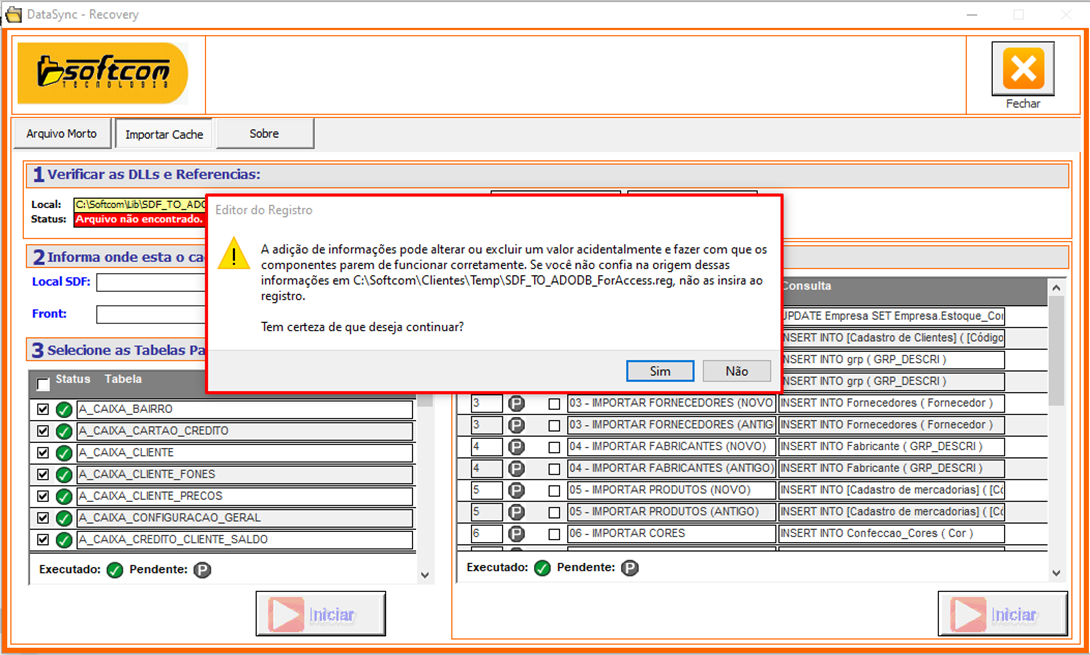Uncheck the A_CAIXA_CONFIGURACAO_GERAL checkbox
The width and height of the screenshot is (1090, 655).
pos(43,518)
